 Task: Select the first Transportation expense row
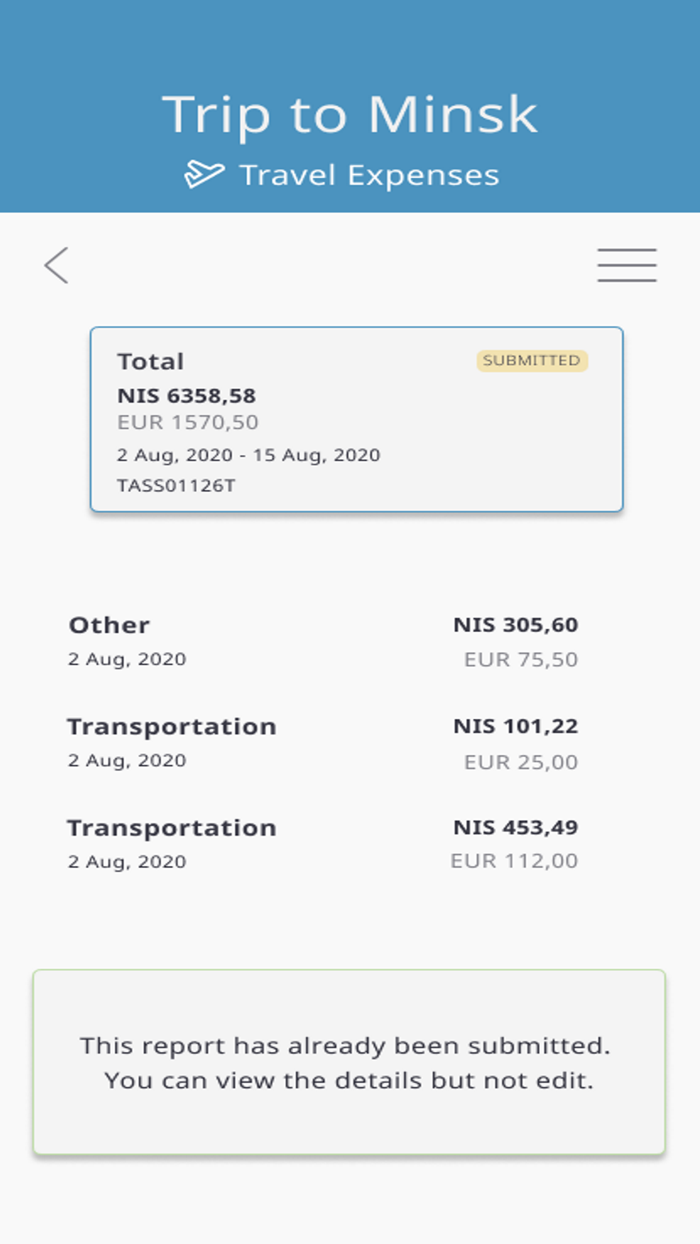(172, 726)
